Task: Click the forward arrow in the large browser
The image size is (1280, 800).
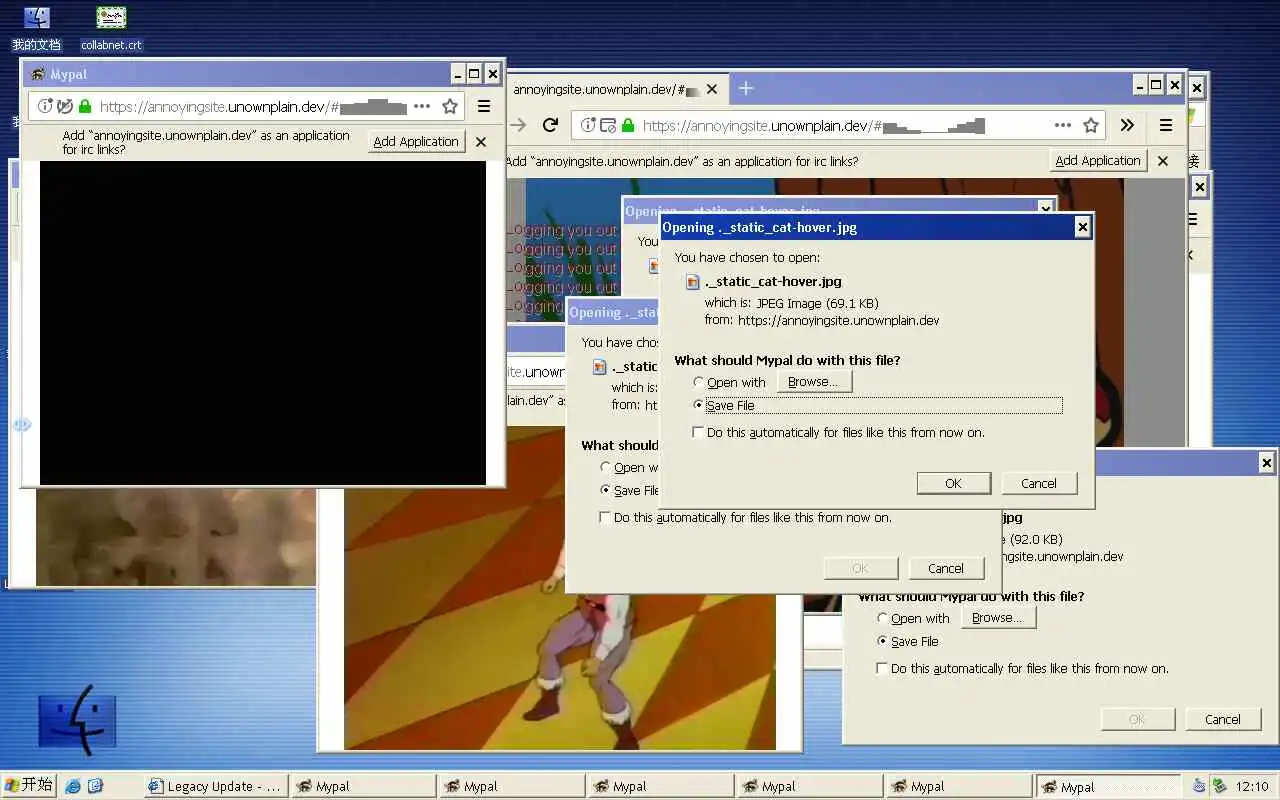Action: pyautogui.click(x=518, y=125)
